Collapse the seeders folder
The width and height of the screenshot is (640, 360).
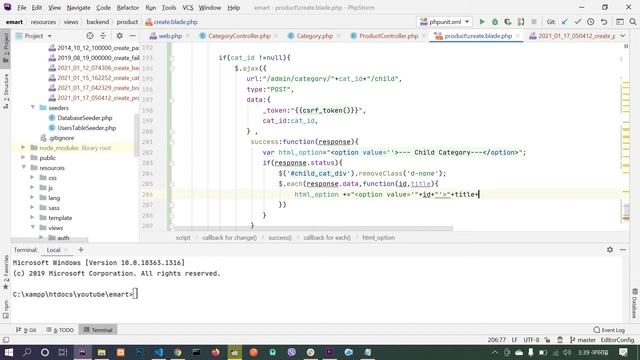(33, 107)
